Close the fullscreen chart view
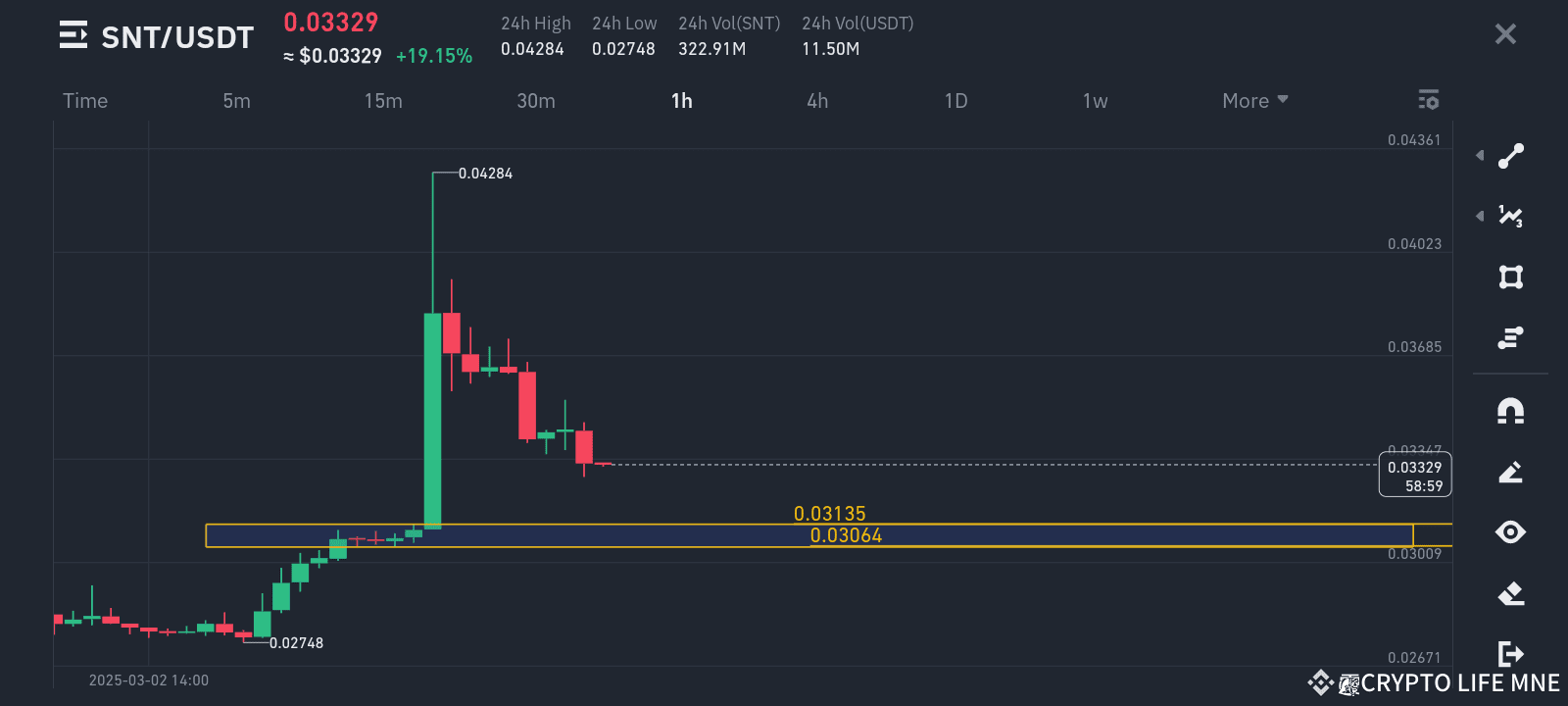The width and height of the screenshot is (1568, 706). pyautogui.click(x=1505, y=34)
